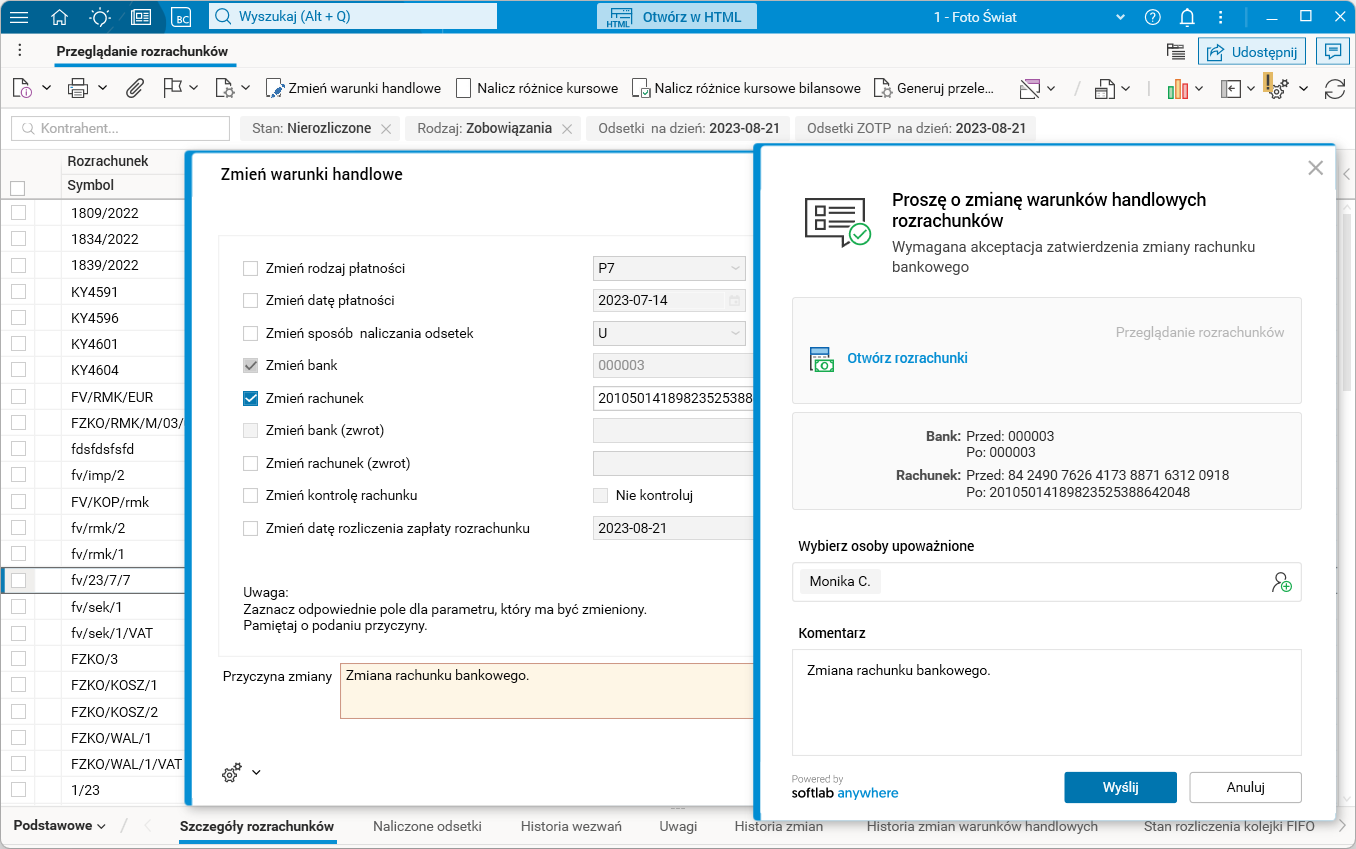1356x849 pixels.
Task: Click the bar chart icon
Action: pyautogui.click(x=1178, y=88)
